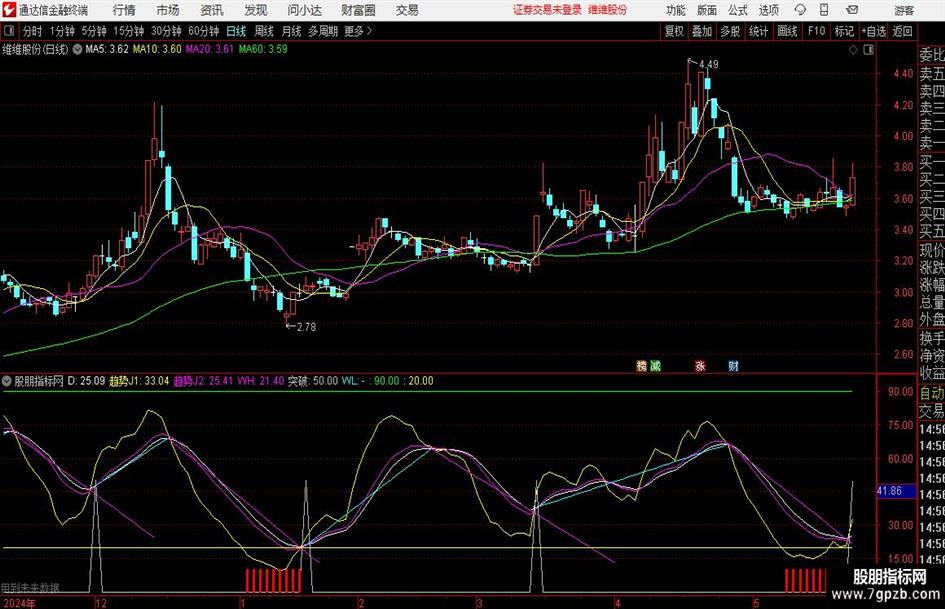
Task: Click the 突破: 50.00 indicator value
Action: 312,381
